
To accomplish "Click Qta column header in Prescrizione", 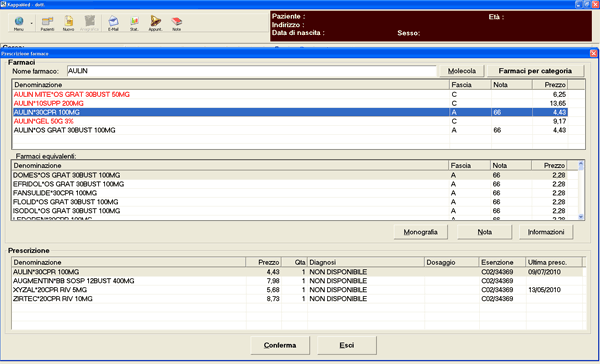I will coord(294,262).
